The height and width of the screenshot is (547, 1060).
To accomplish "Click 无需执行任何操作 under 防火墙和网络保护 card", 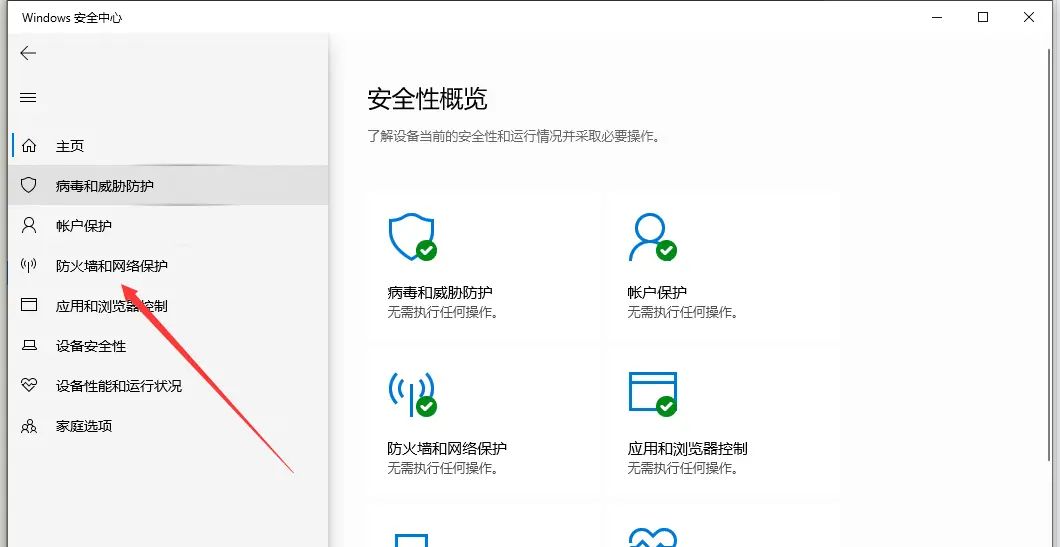I will tap(442, 468).
